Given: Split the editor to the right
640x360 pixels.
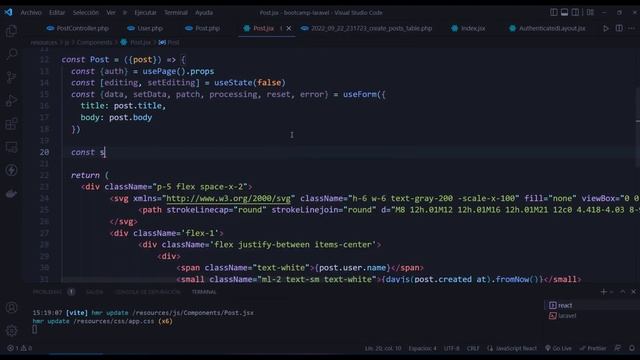Looking at the screenshot, I should [x=619, y=28].
